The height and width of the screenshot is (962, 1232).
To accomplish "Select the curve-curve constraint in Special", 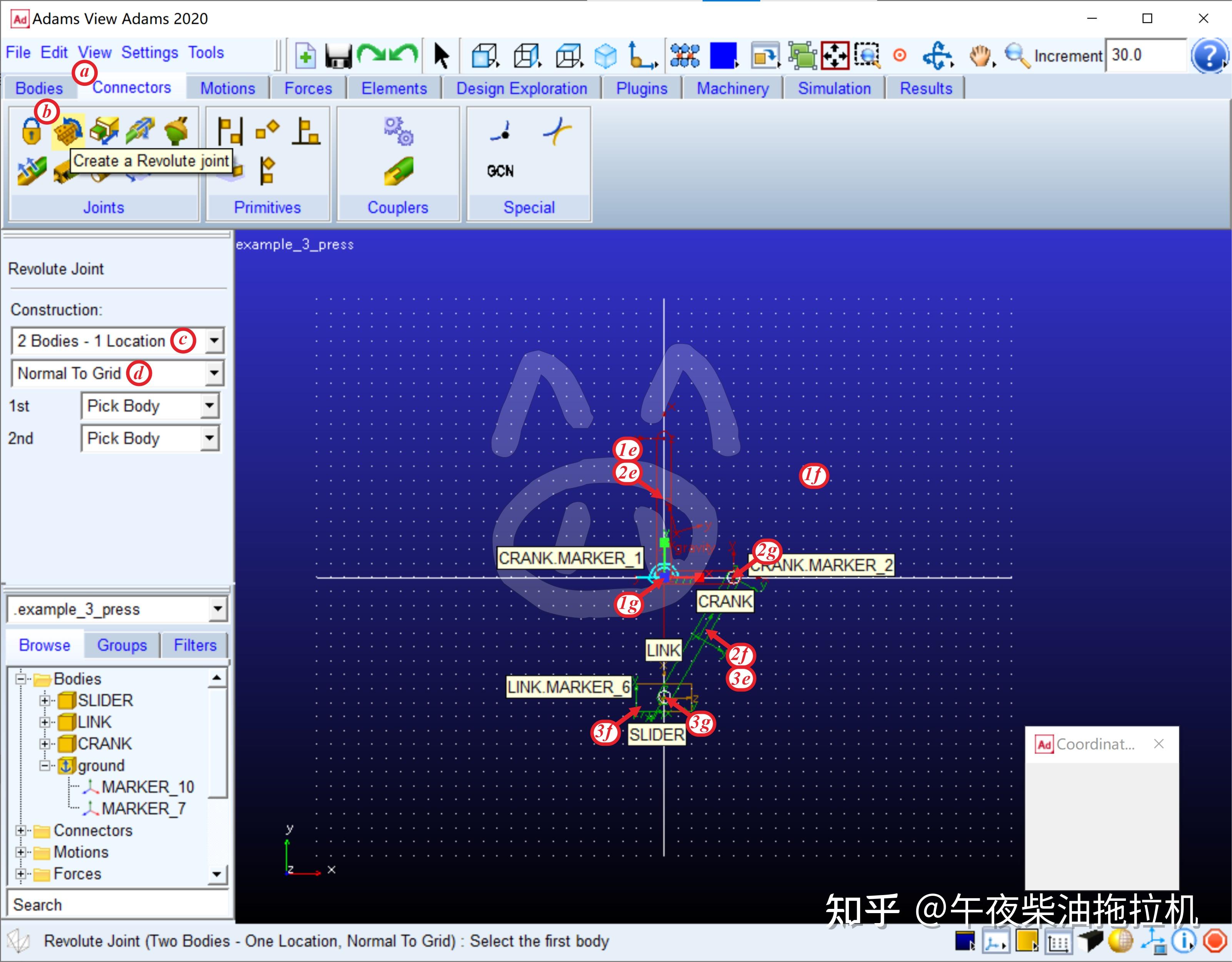I will click(557, 131).
